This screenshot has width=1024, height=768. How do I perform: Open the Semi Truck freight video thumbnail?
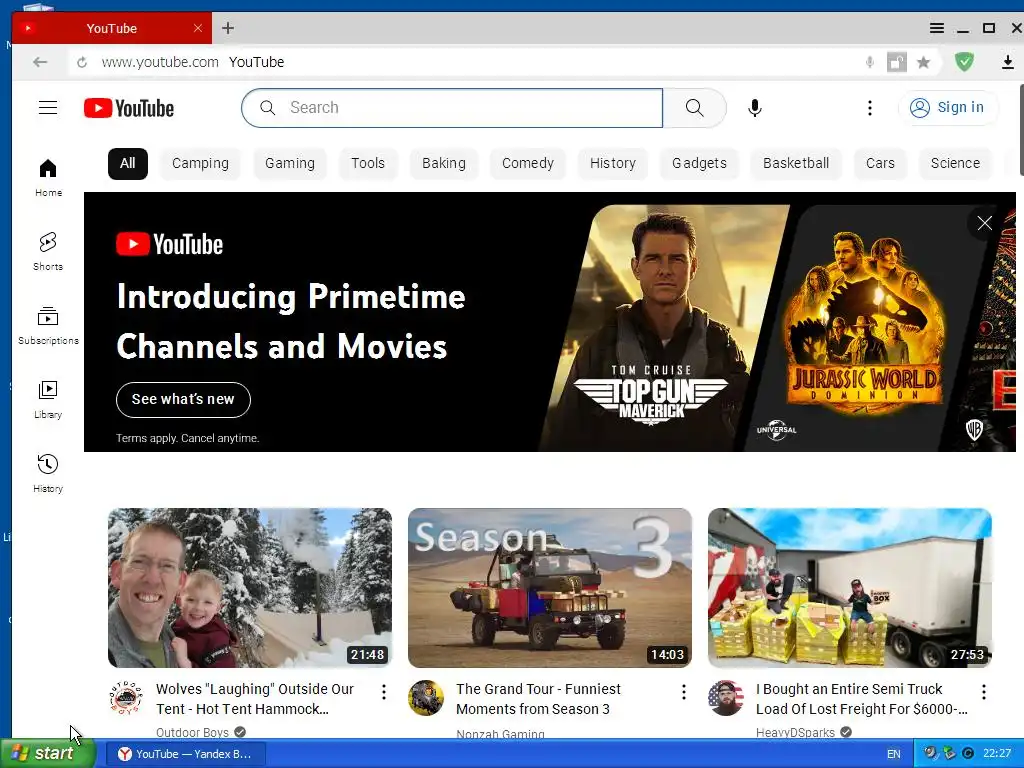850,588
